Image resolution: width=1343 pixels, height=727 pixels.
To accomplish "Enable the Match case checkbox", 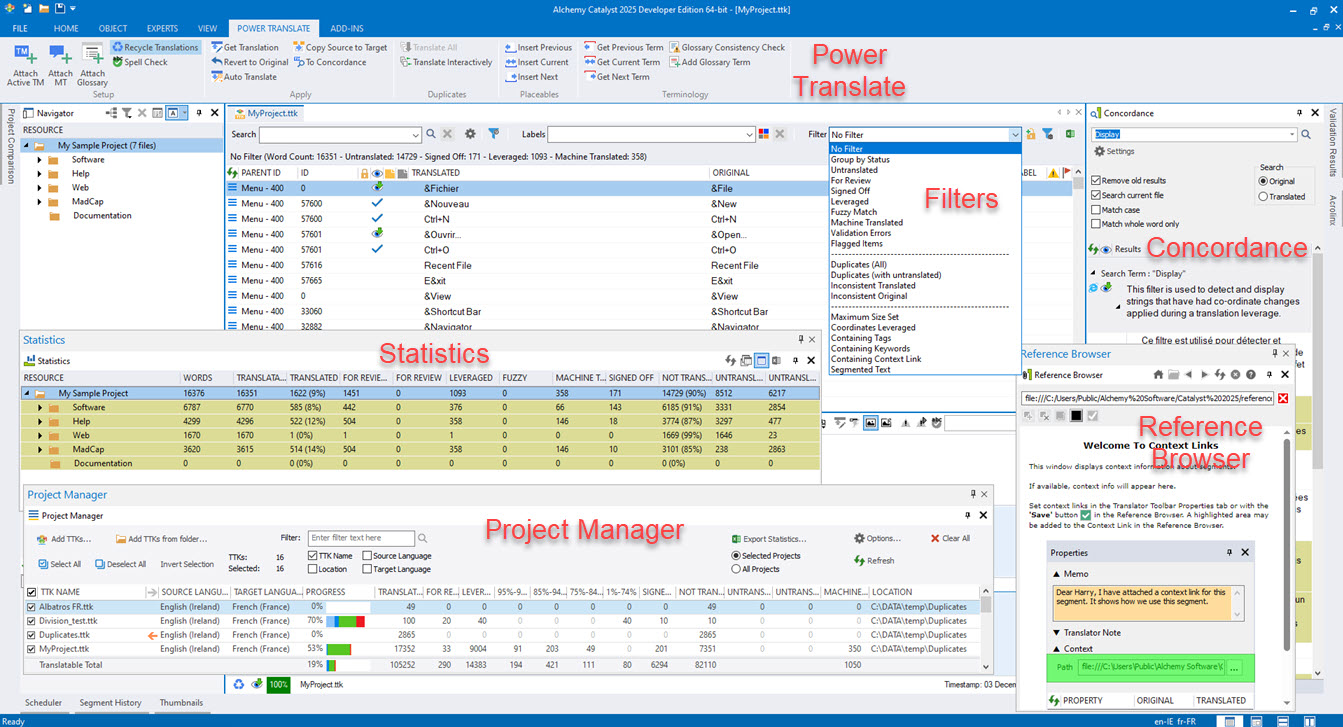I will click(1096, 210).
